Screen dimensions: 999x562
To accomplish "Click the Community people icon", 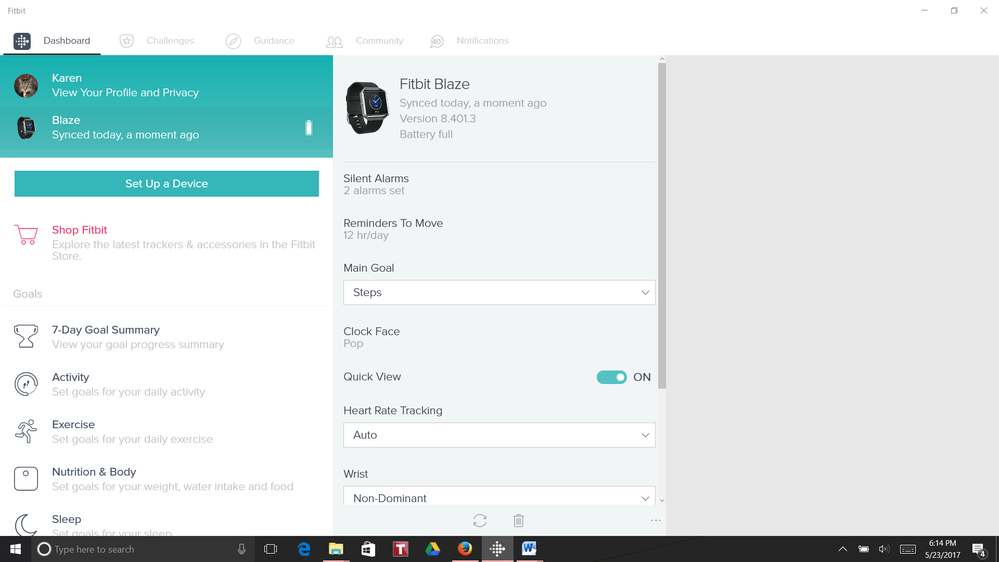I will pos(334,42).
